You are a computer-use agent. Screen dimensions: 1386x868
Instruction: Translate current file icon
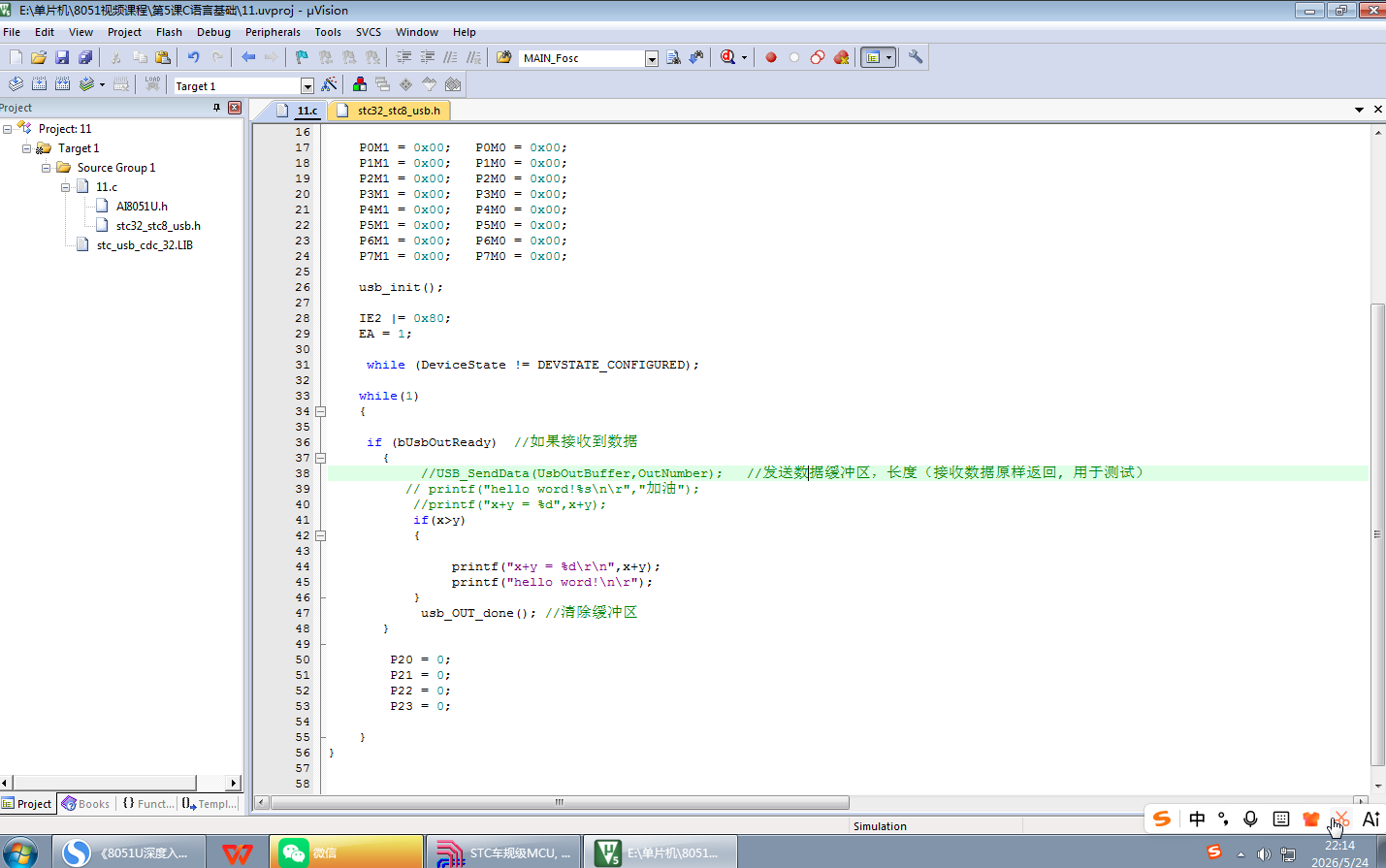(x=16, y=84)
